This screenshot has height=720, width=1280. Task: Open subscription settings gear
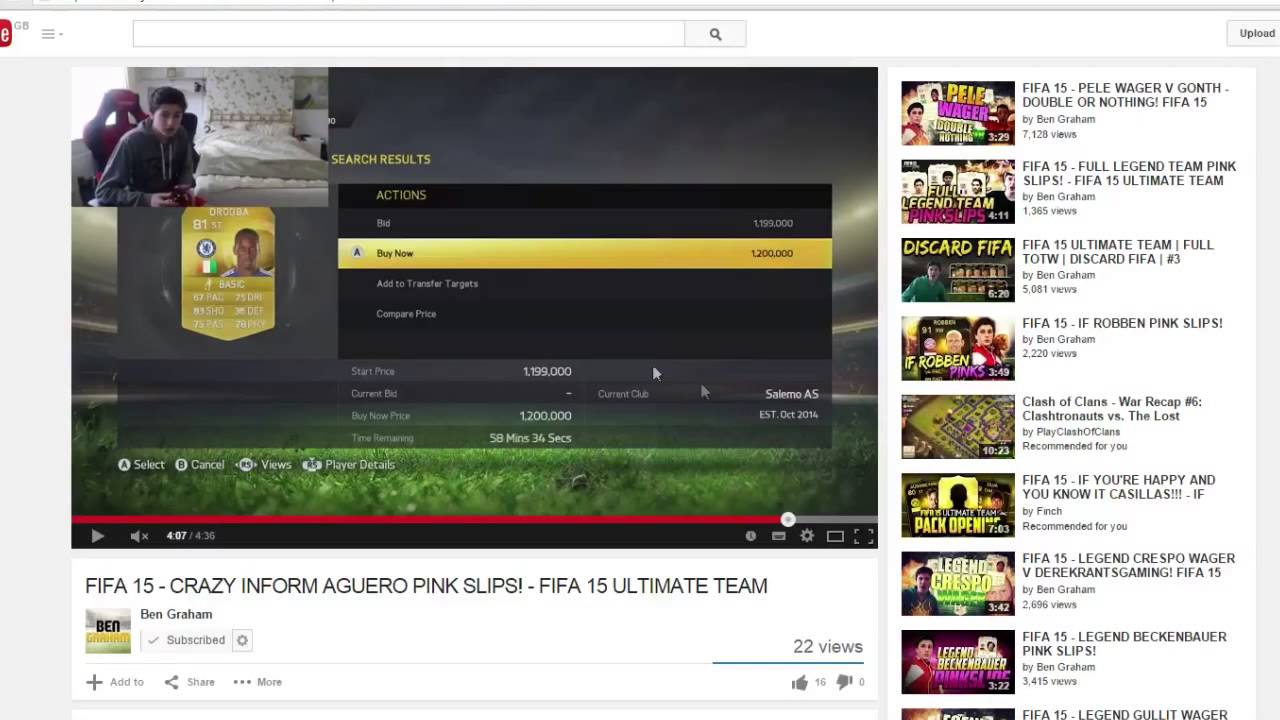point(242,640)
